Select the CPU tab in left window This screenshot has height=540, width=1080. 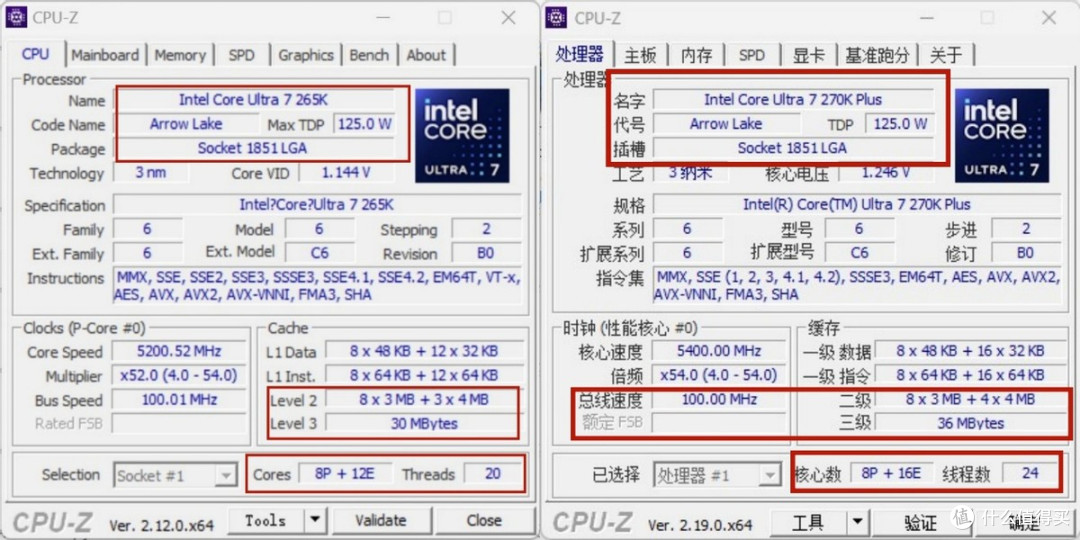(36, 54)
